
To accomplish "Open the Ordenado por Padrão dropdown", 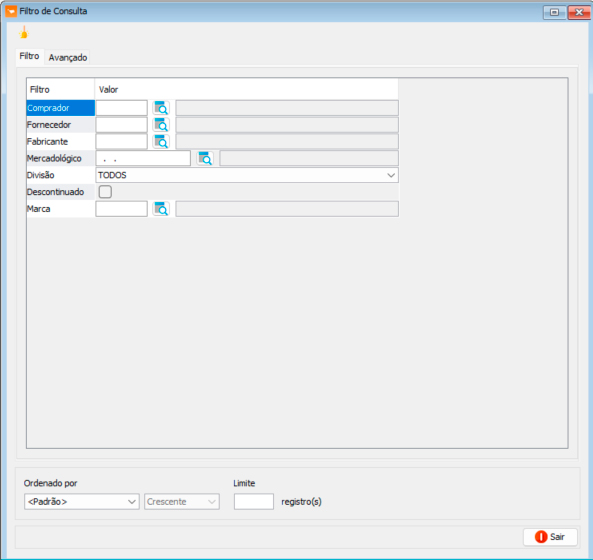I will tap(82, 502).
